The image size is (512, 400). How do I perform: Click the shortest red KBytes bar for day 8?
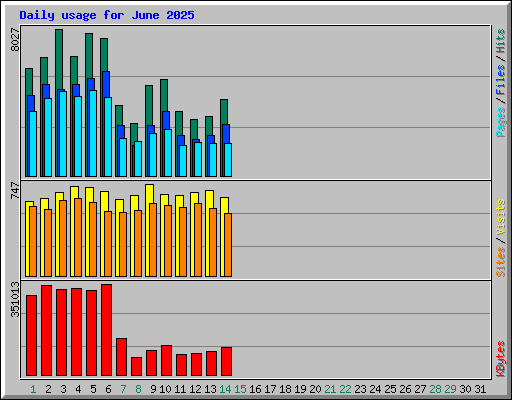(136, 366)
